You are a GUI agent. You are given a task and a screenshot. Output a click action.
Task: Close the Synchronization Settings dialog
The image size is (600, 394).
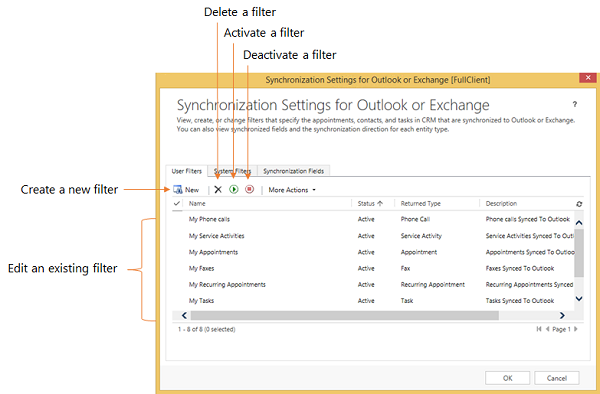point(588,78)
